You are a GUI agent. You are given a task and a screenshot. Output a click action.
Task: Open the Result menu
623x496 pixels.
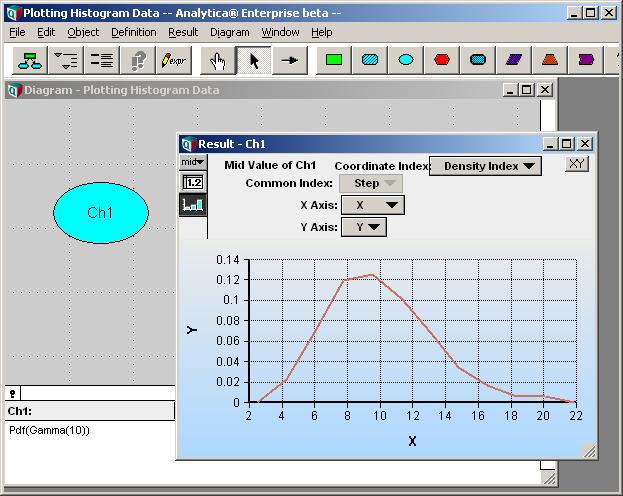pos(183,32)
